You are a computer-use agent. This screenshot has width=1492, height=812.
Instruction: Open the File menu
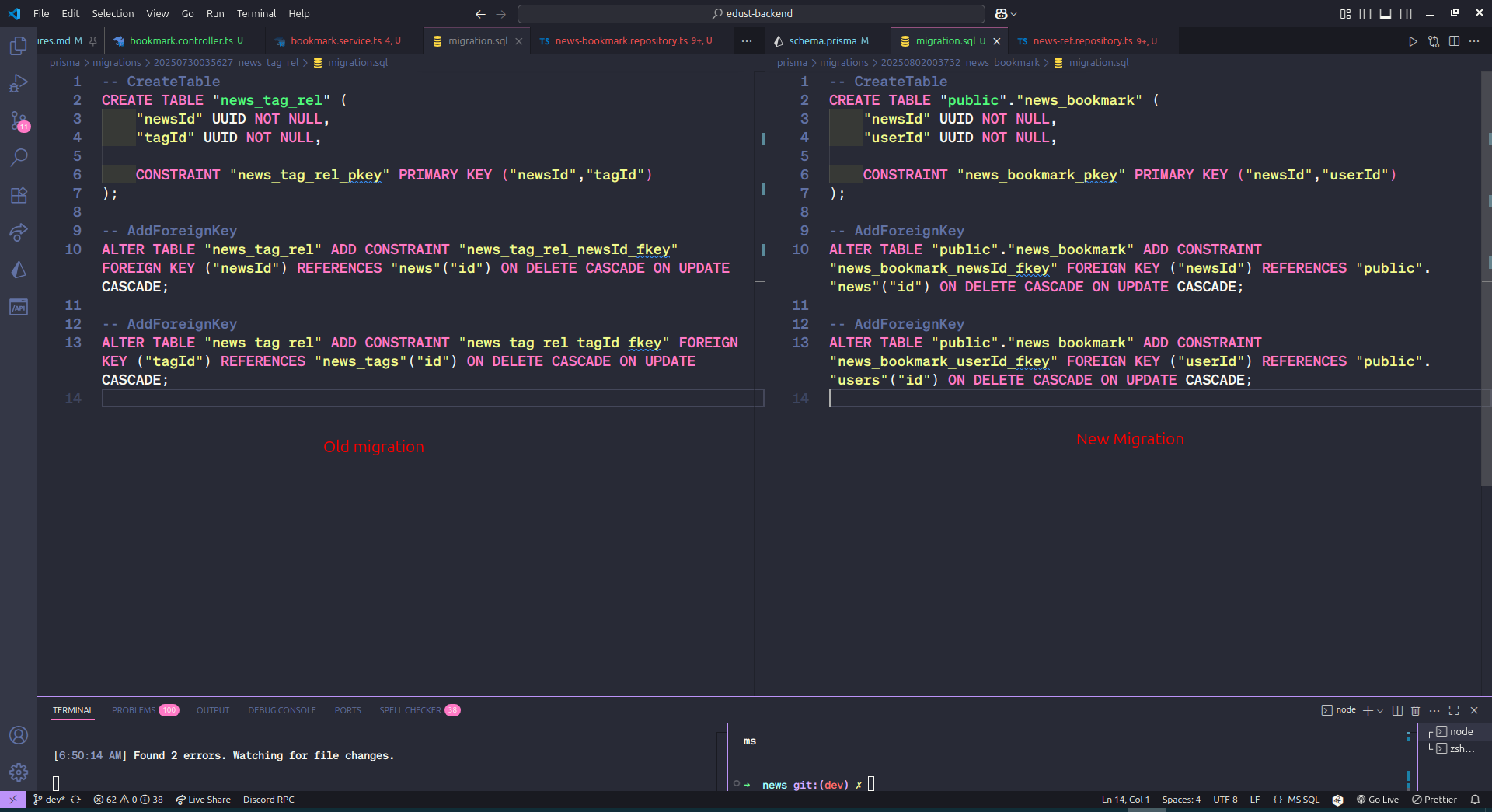tap(41, 14)
